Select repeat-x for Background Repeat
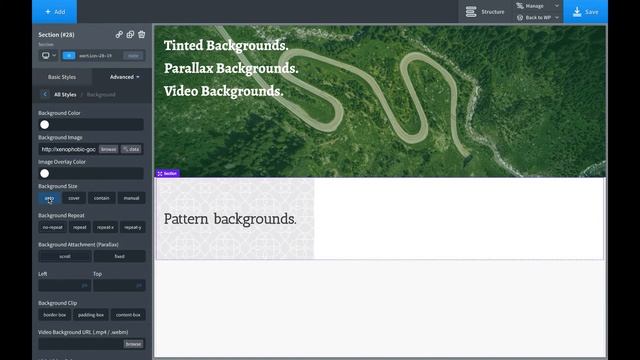The height and width of the screenshot is (360, 640). (105, 227)
